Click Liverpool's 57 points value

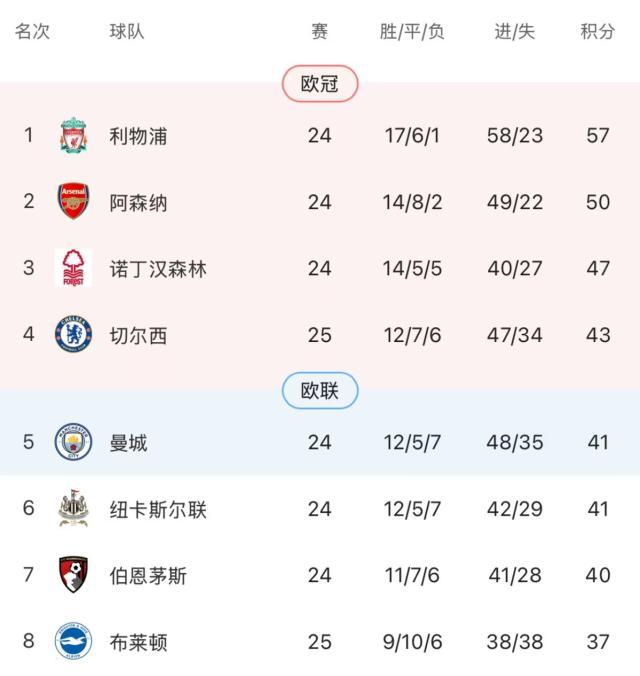(x=598, y=135)
